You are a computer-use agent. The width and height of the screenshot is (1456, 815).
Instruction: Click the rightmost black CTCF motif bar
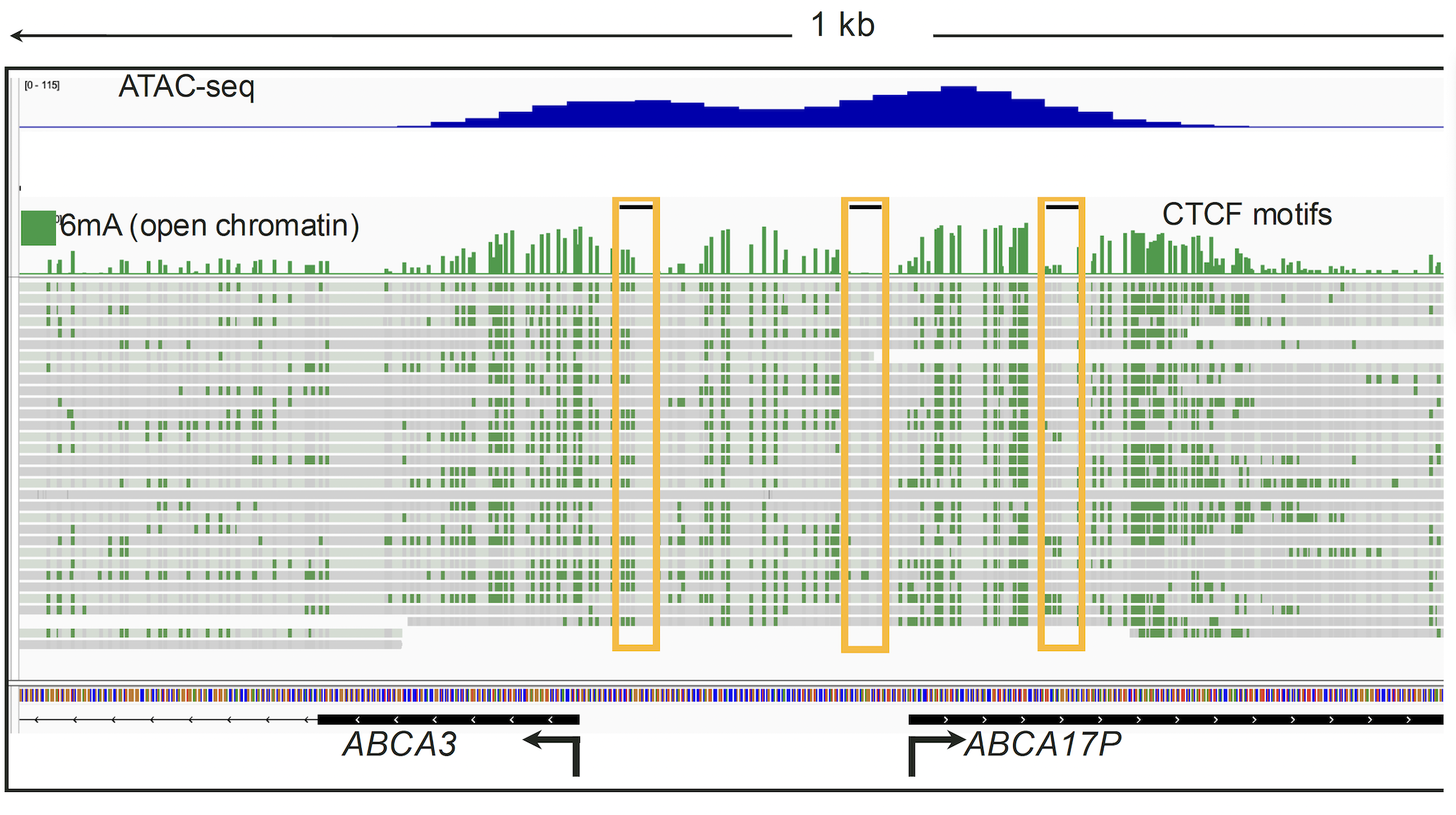tap(1061, 207)
